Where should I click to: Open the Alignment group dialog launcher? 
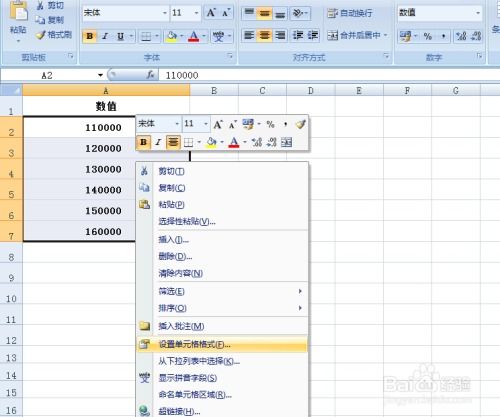[386, 56]
